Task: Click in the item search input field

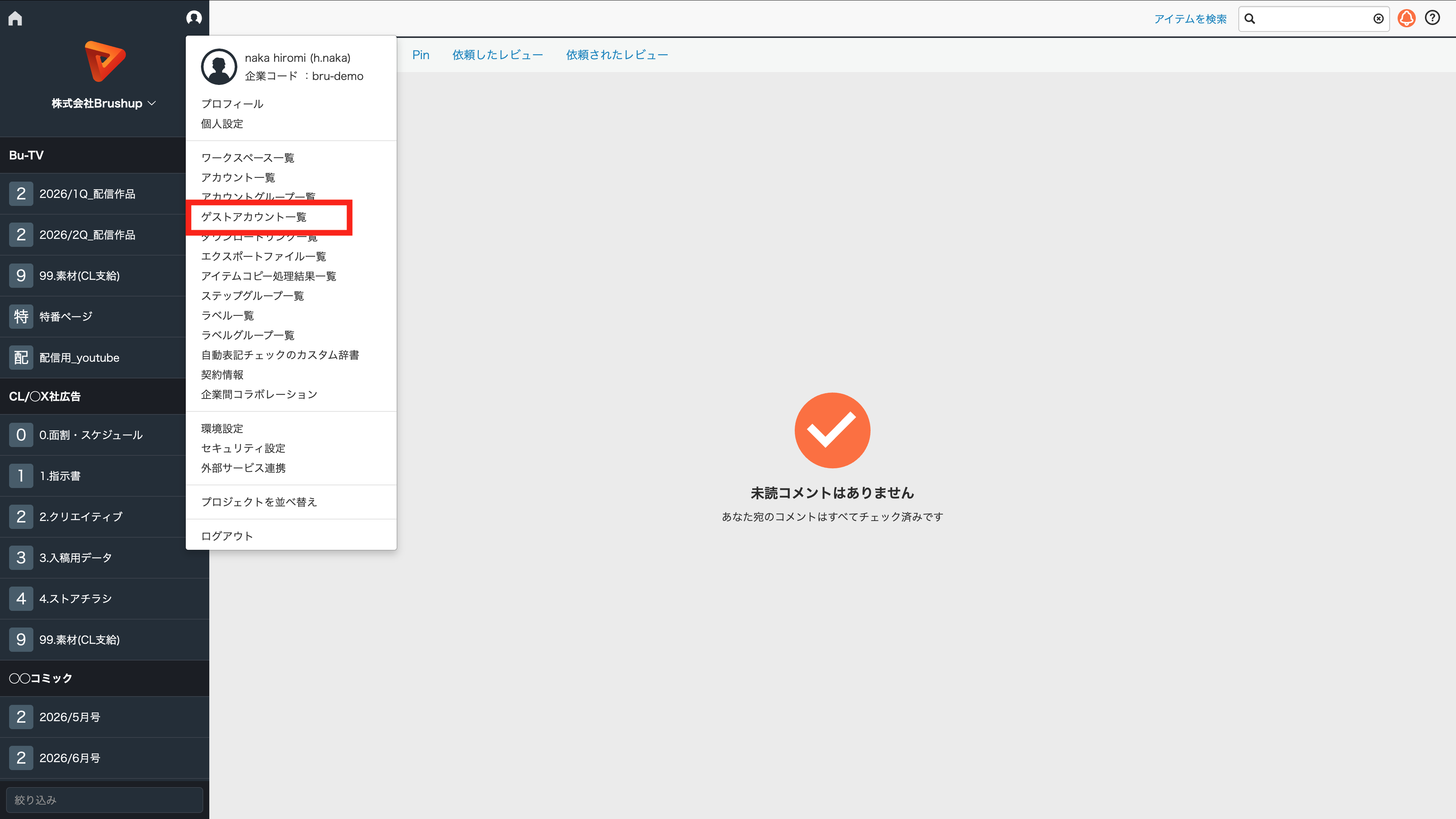Action: (1313, 19)
